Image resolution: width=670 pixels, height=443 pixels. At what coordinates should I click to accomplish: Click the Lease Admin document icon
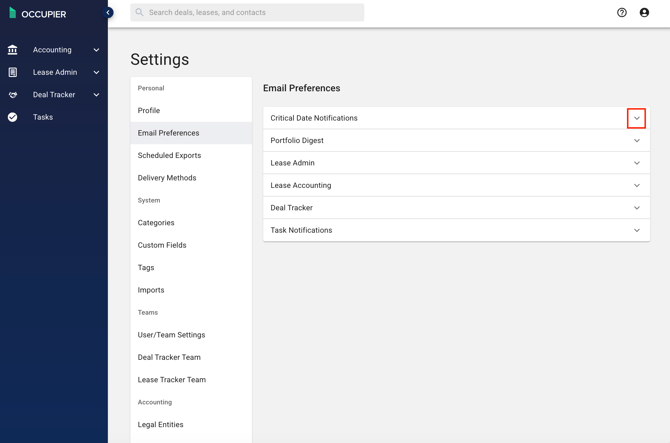click(x=13, y=72)
